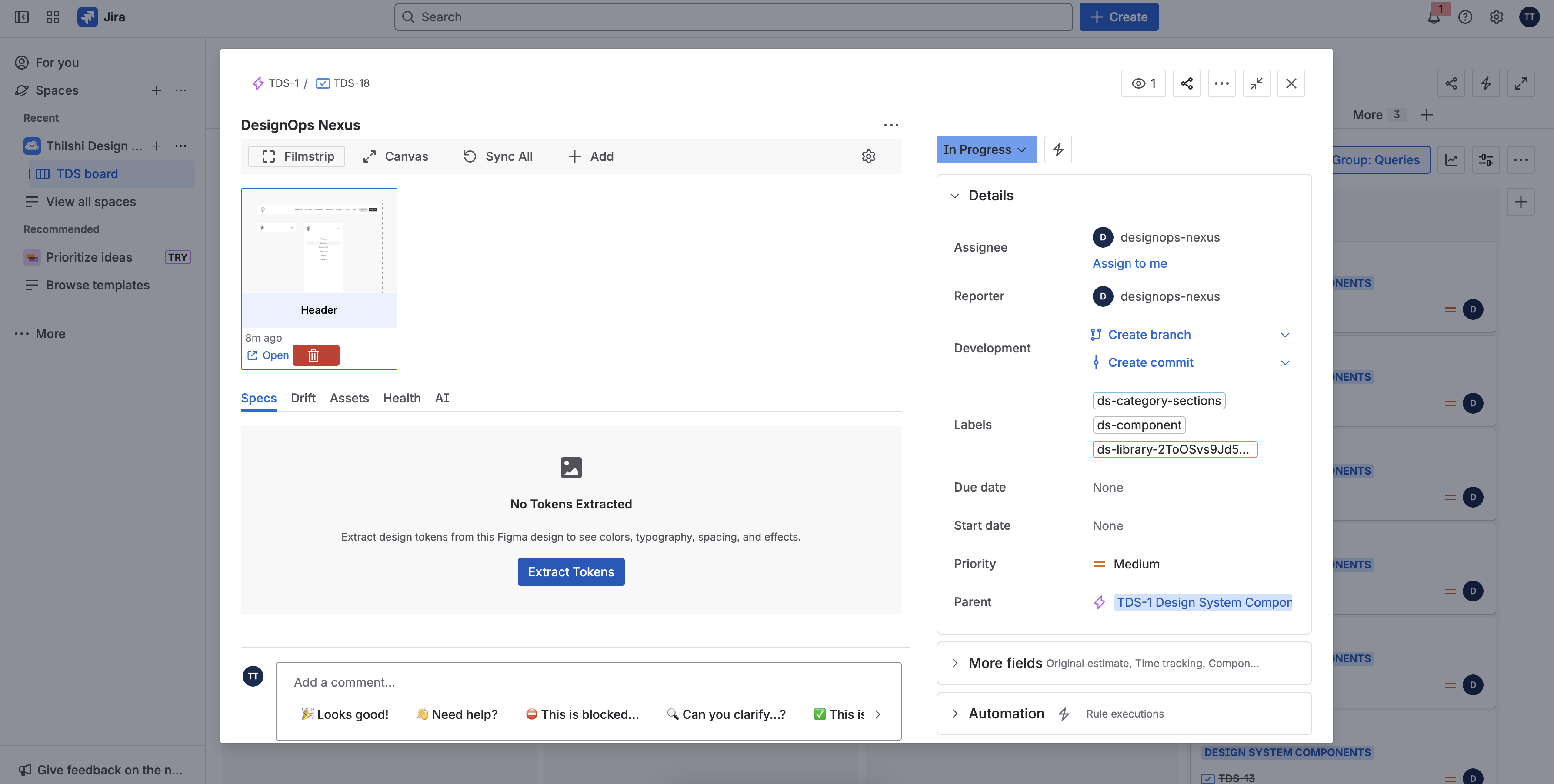
Task: Click the Assign to me link
Action: click(x=1129, y=263)
